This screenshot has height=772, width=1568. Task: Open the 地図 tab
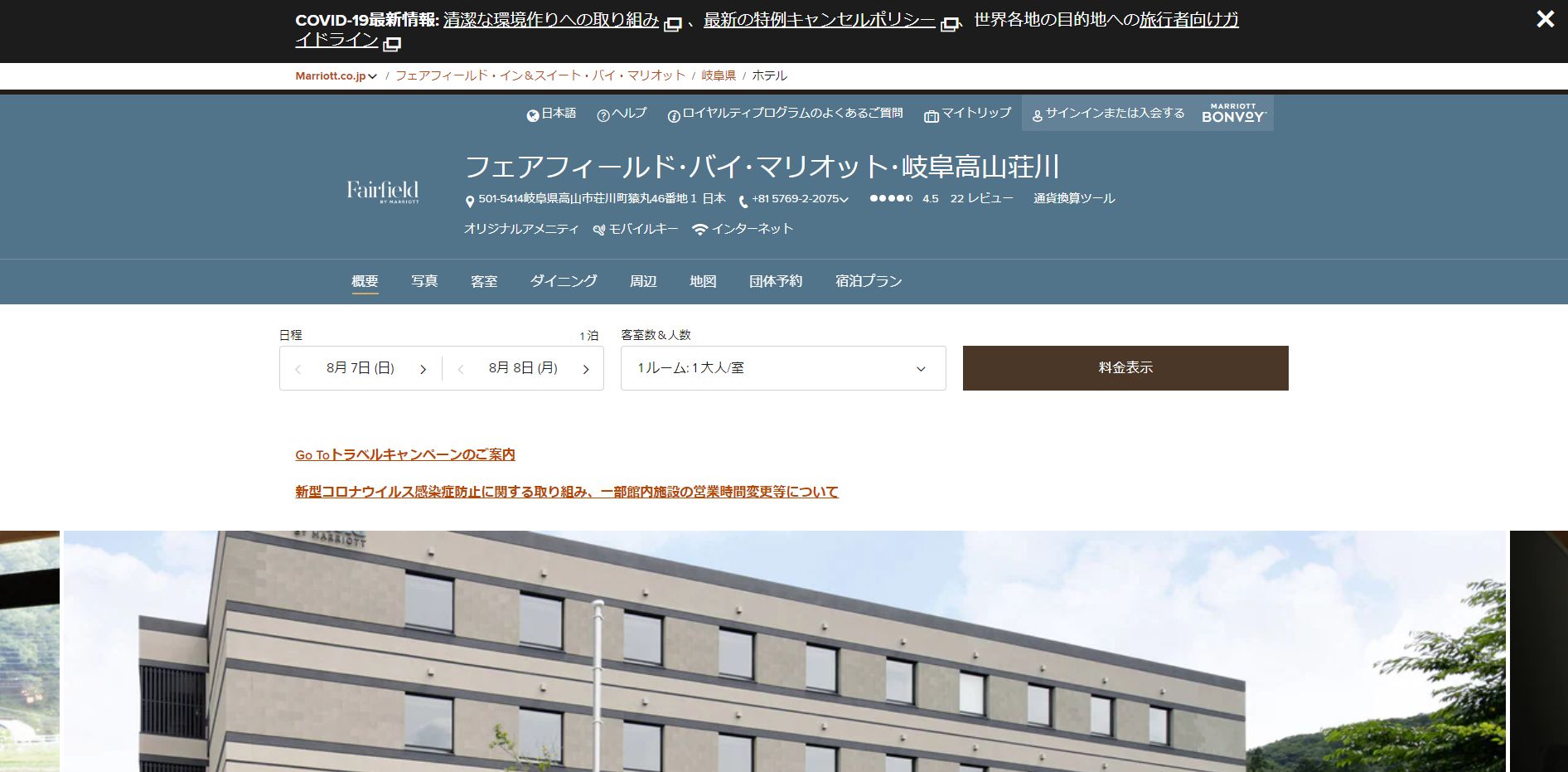[x=703, y=281]
